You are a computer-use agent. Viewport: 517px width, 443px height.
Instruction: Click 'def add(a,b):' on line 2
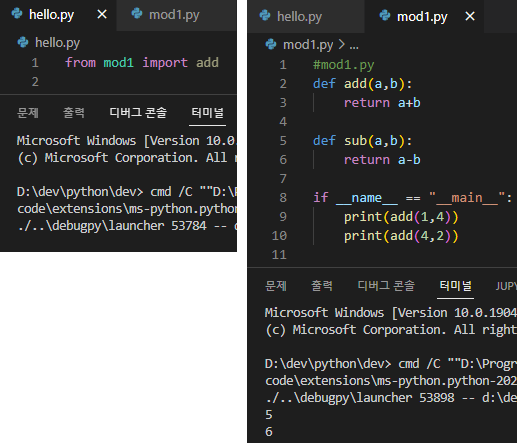(x=363, y=84)
